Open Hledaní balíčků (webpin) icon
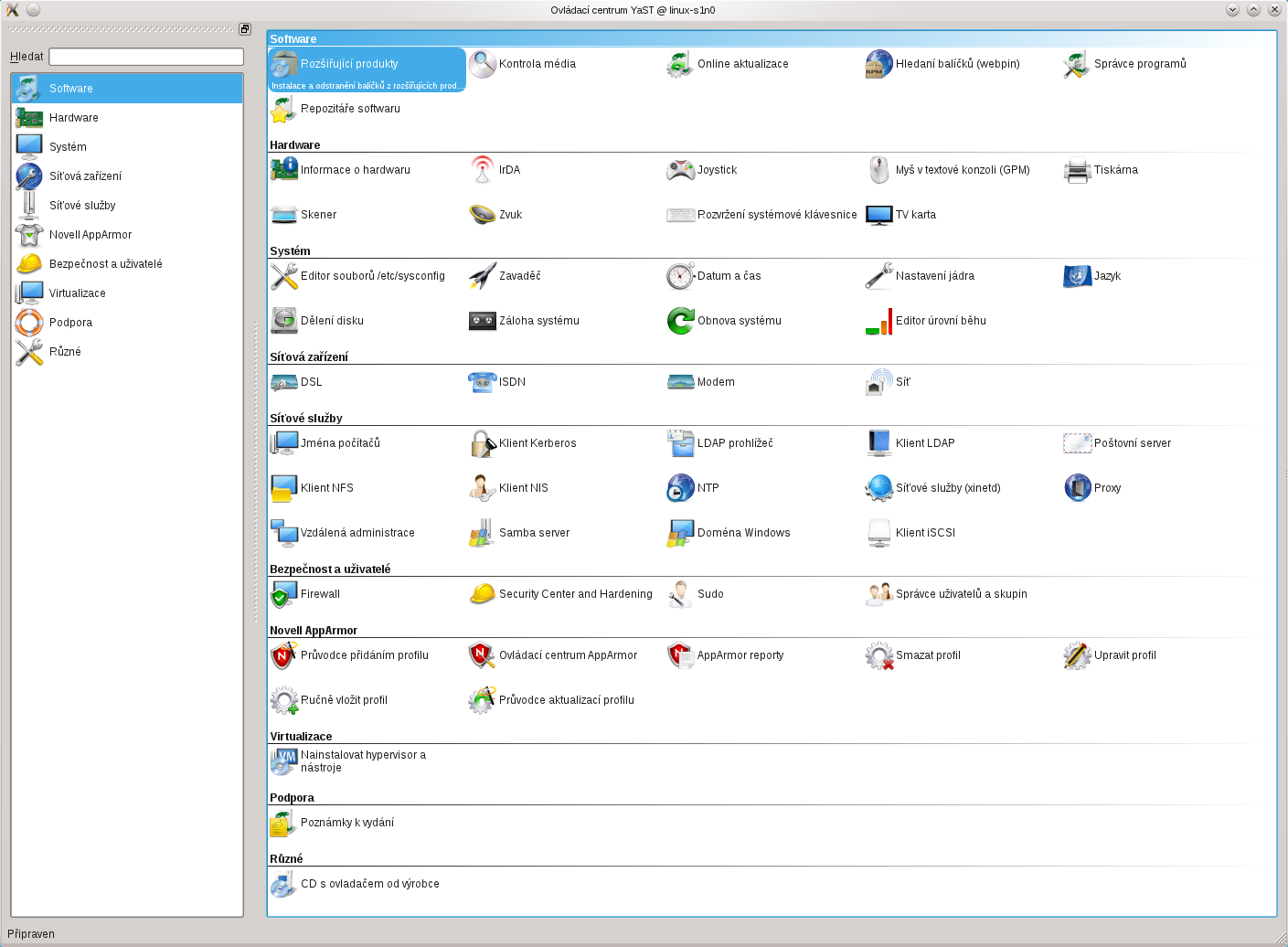The width and height of the screenshot is (1288, 947). tap(878, 64)
